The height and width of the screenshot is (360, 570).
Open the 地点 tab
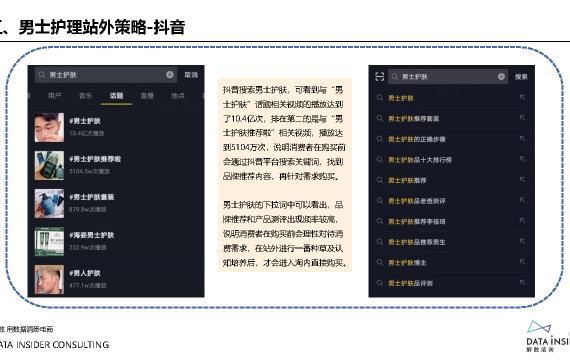178,96
